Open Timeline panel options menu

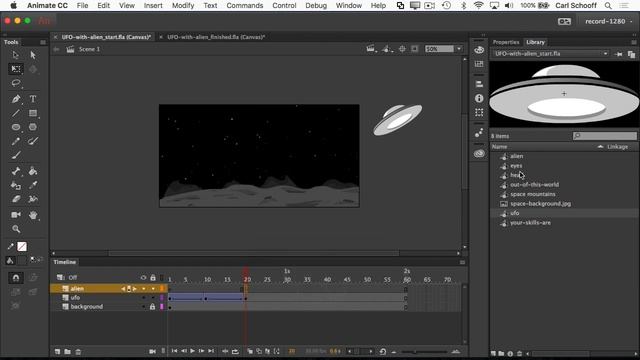tap(462, 262)
